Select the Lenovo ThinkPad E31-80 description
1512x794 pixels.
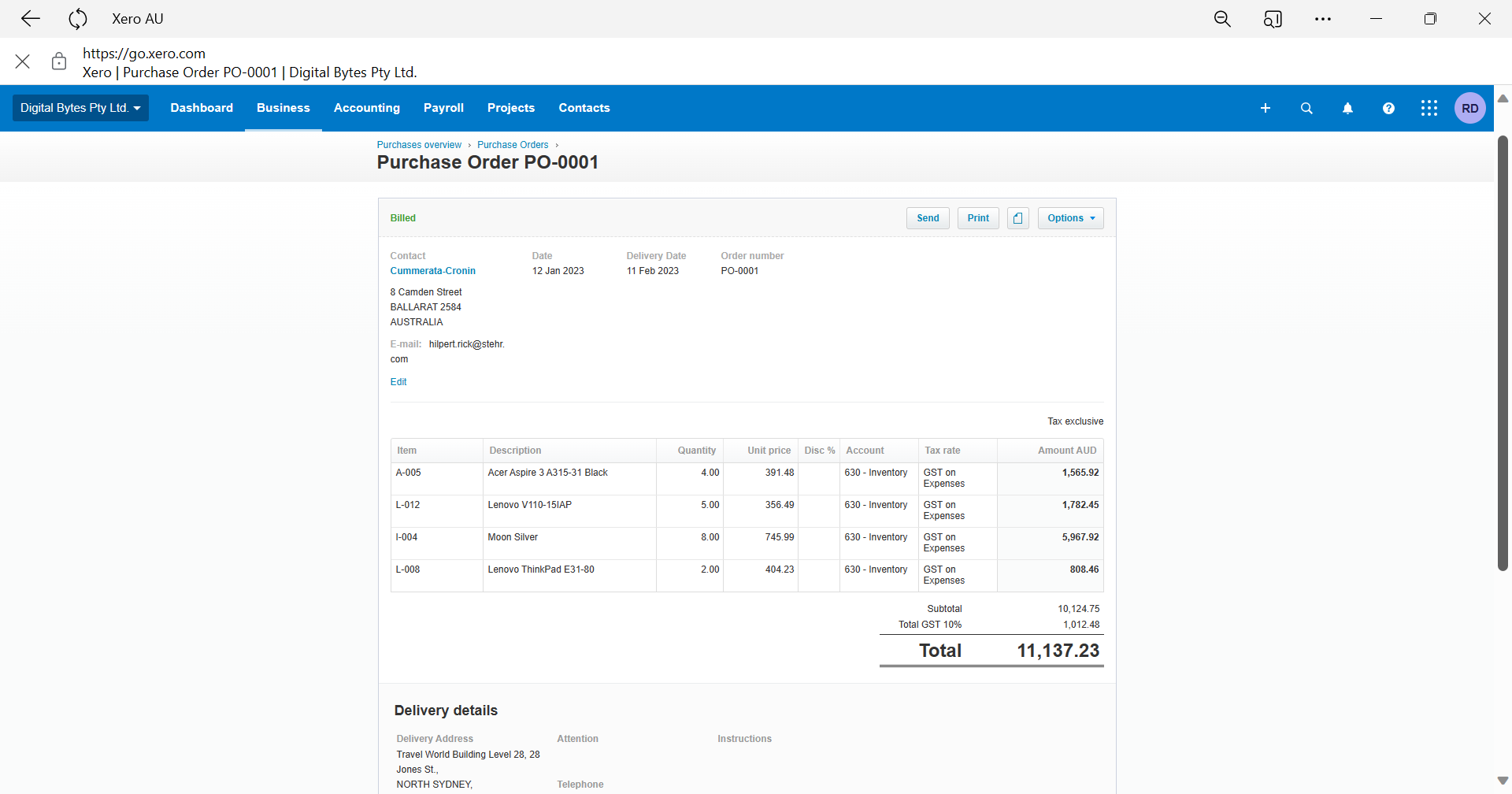click(541, 570)
